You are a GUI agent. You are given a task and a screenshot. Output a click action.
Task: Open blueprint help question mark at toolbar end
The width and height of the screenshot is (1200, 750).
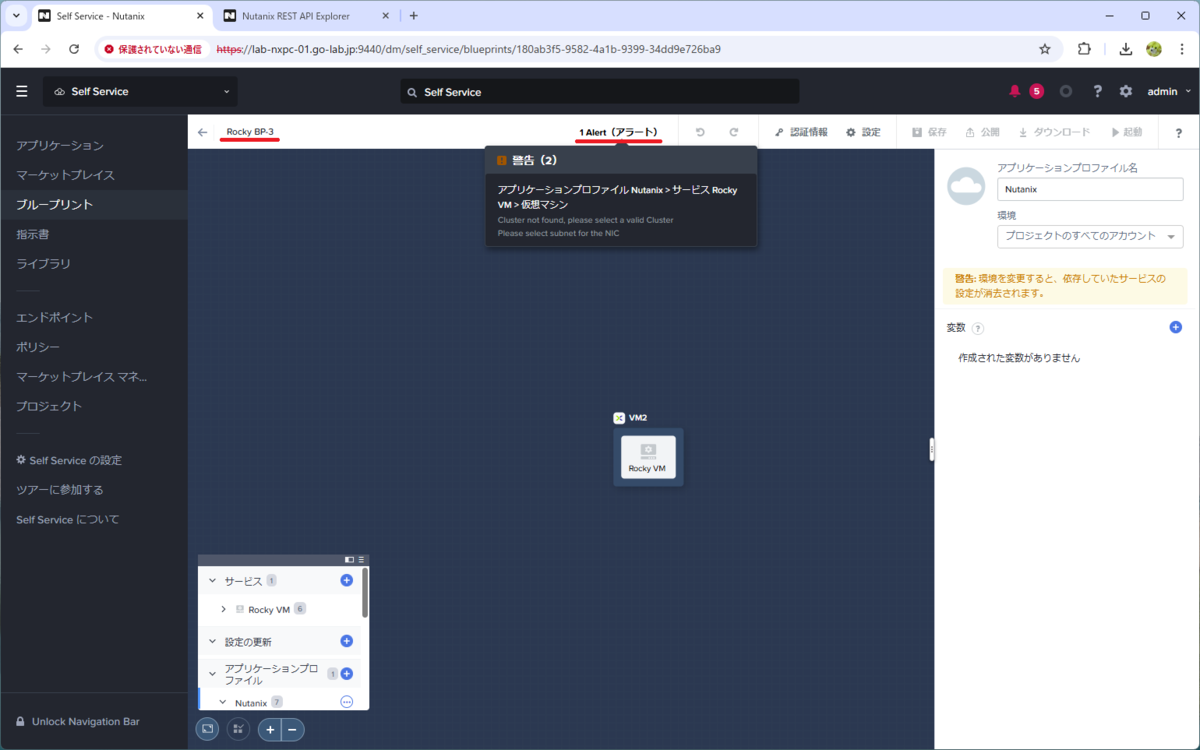click(1178, 133)
